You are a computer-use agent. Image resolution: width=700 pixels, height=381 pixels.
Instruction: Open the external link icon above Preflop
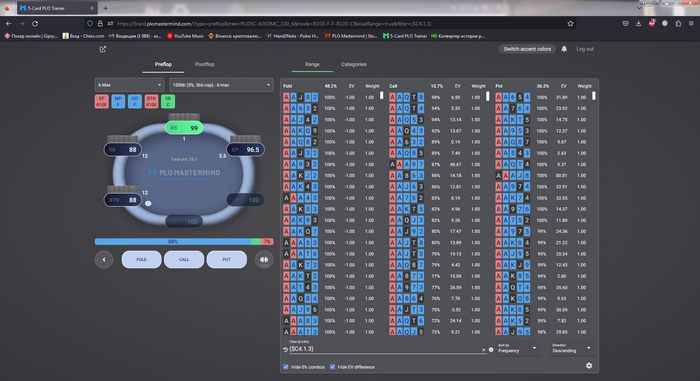tap(103, 49)
